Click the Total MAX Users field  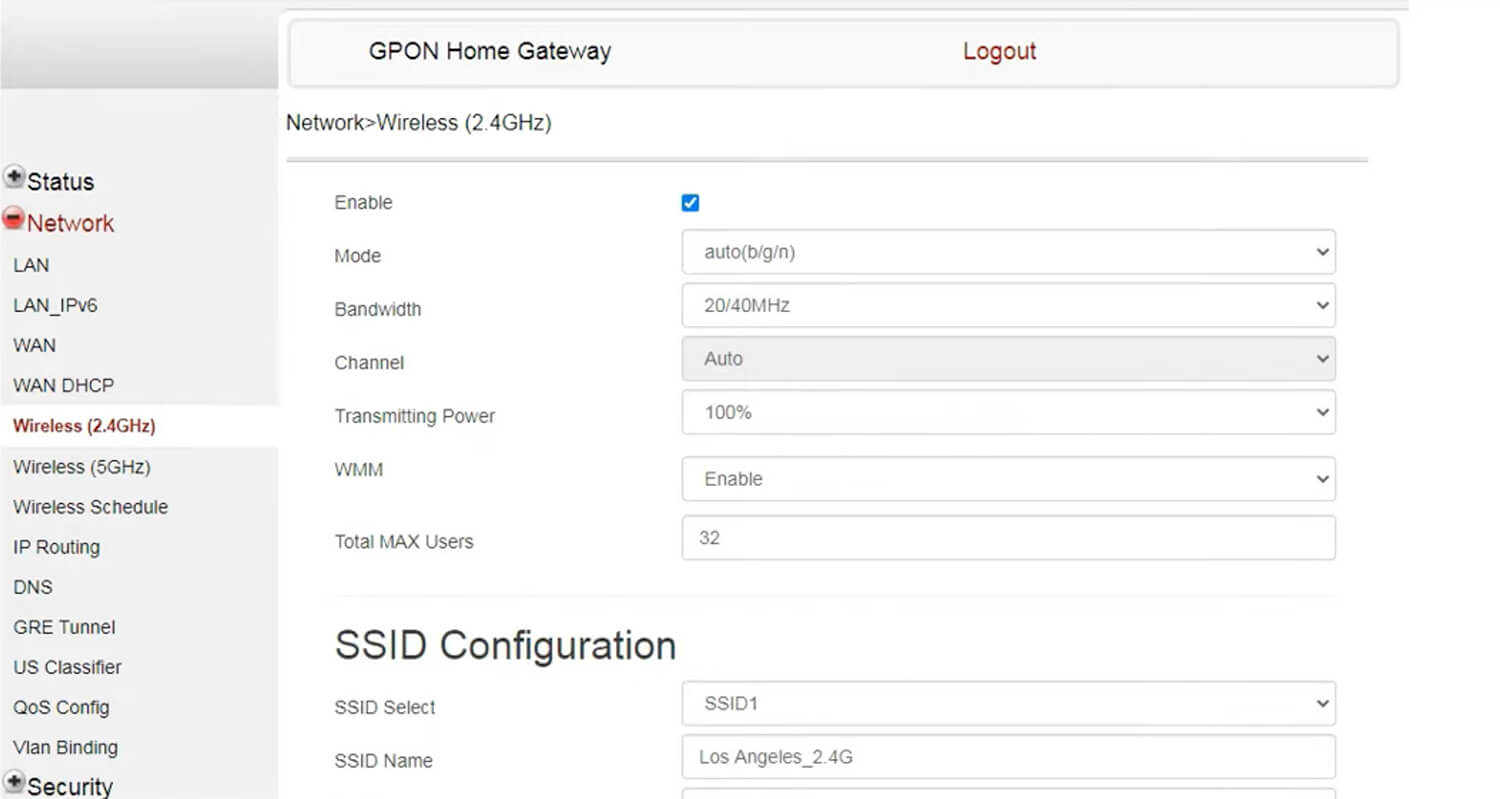(1008, 538)
